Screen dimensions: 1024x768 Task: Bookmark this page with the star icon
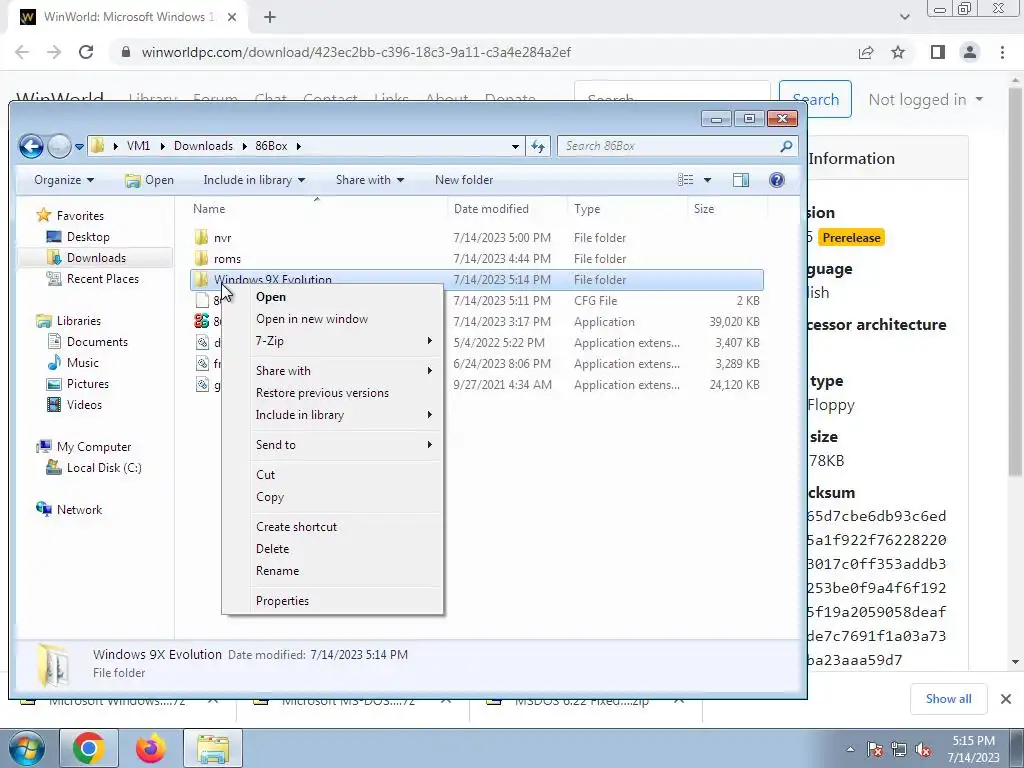pos(898,52)
